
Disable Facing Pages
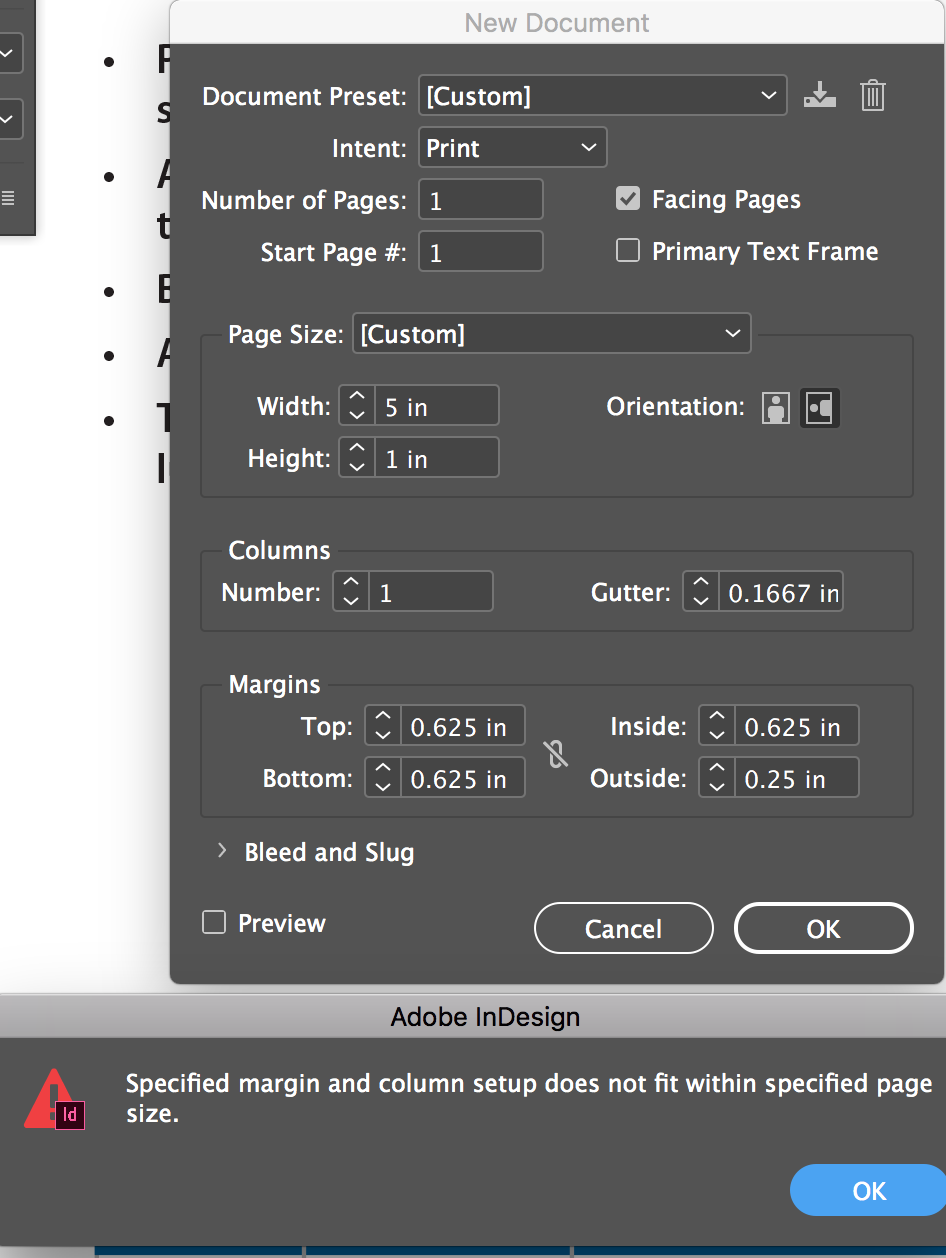[627, 198]
